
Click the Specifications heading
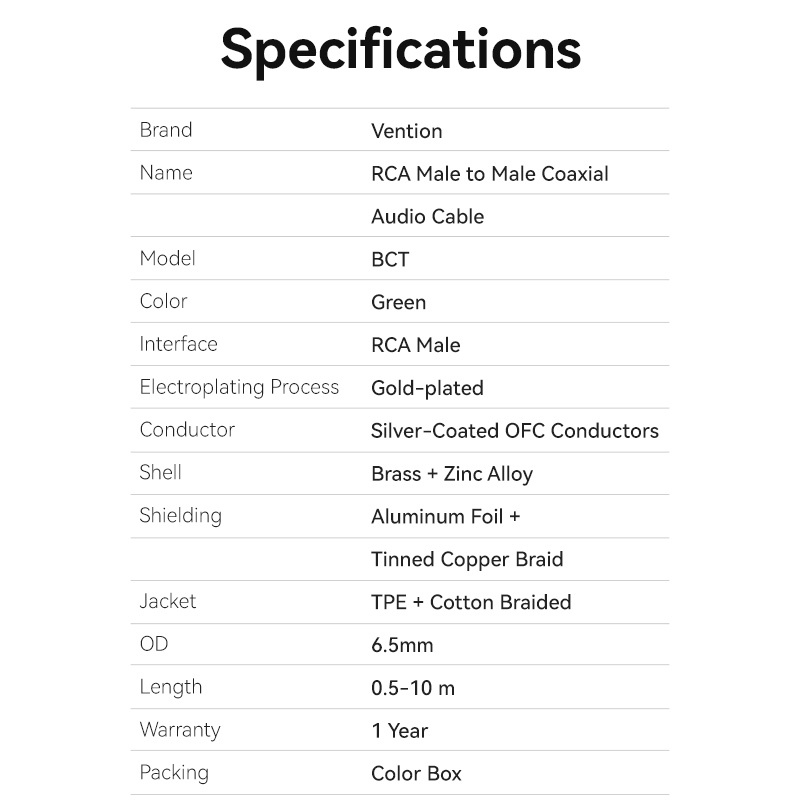[400, 50]
